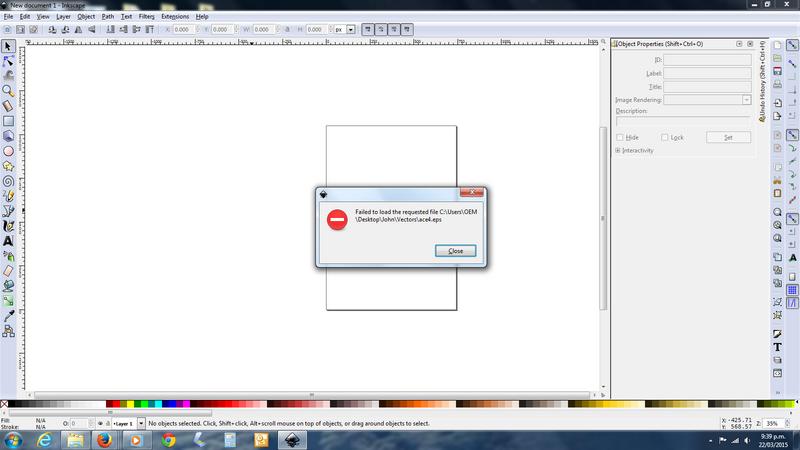Open the Layer 1 layer dropdown

coord(141,423)
